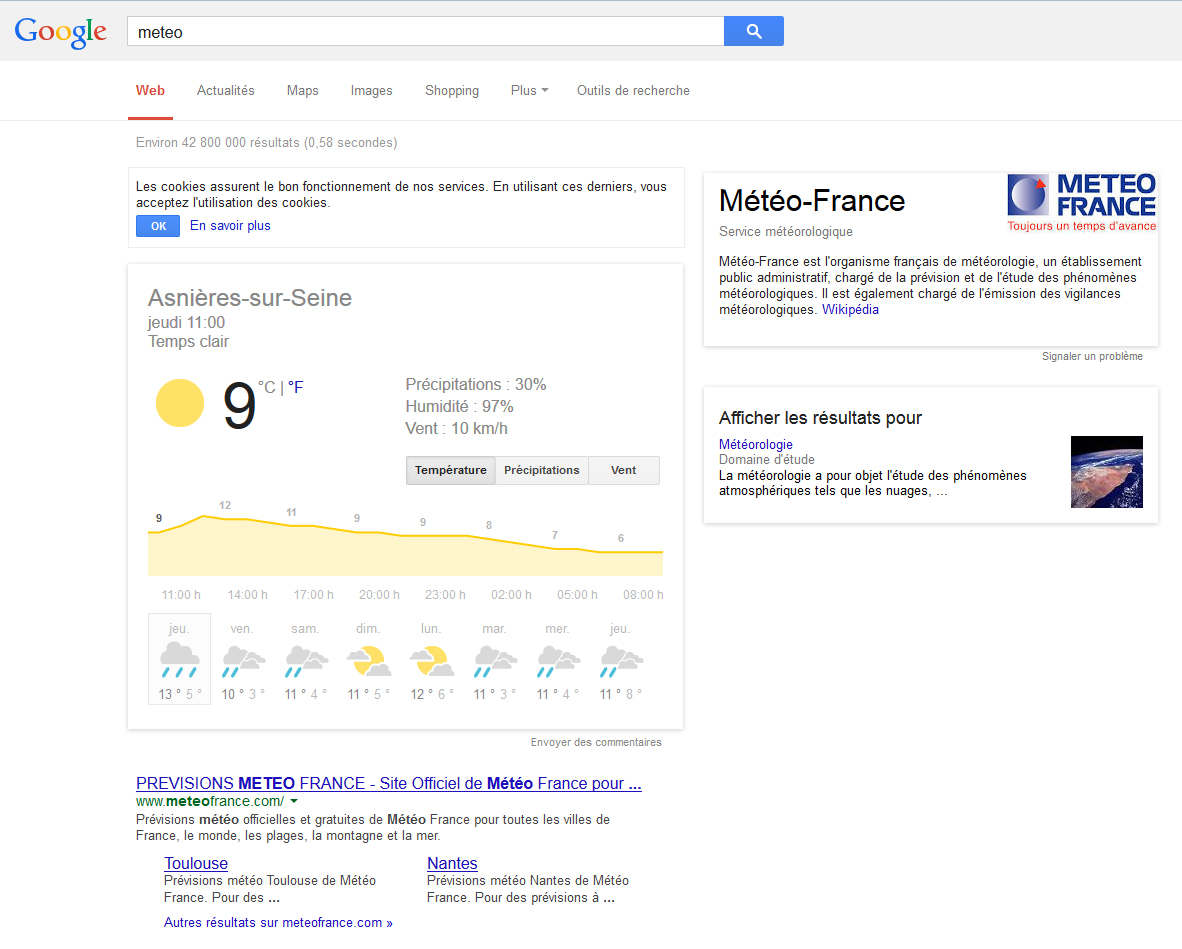Open the Earth thumbnail for Météorologie
Image resolution: width=1182 pixels, height=949 pixels.
tap(1107, 472)
